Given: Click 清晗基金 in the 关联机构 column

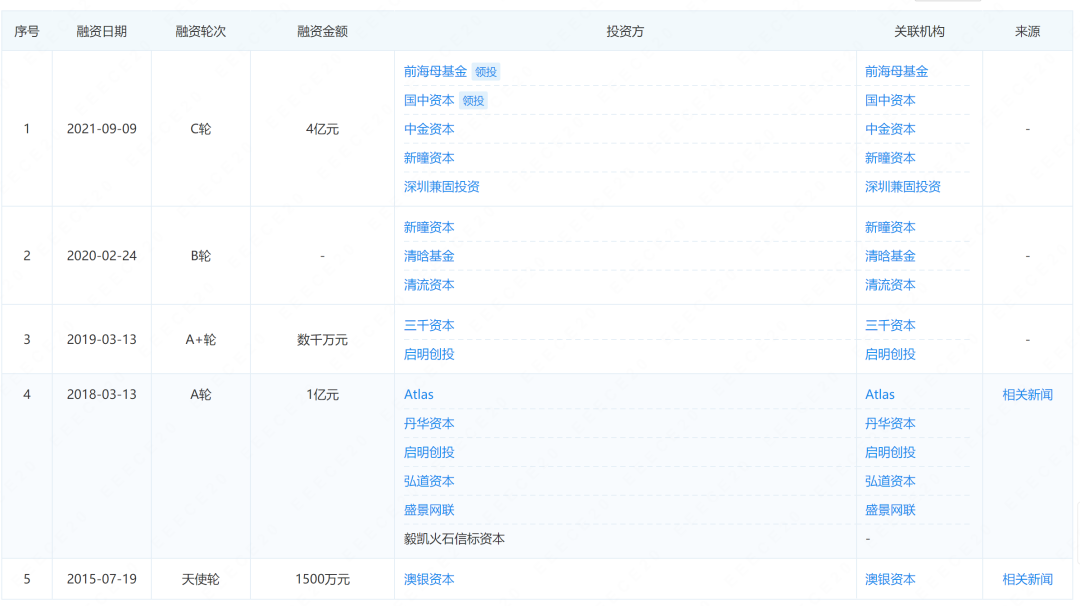Looking at the screenshot, I should pos(890,256).
